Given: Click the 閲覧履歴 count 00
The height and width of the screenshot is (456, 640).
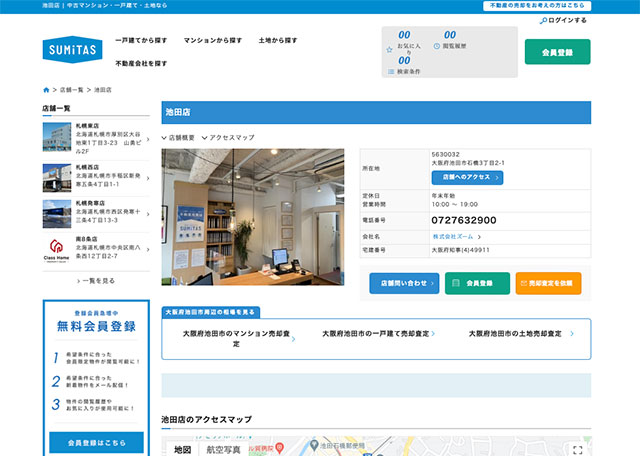Looking at the screenshot, I should (450, 35).
